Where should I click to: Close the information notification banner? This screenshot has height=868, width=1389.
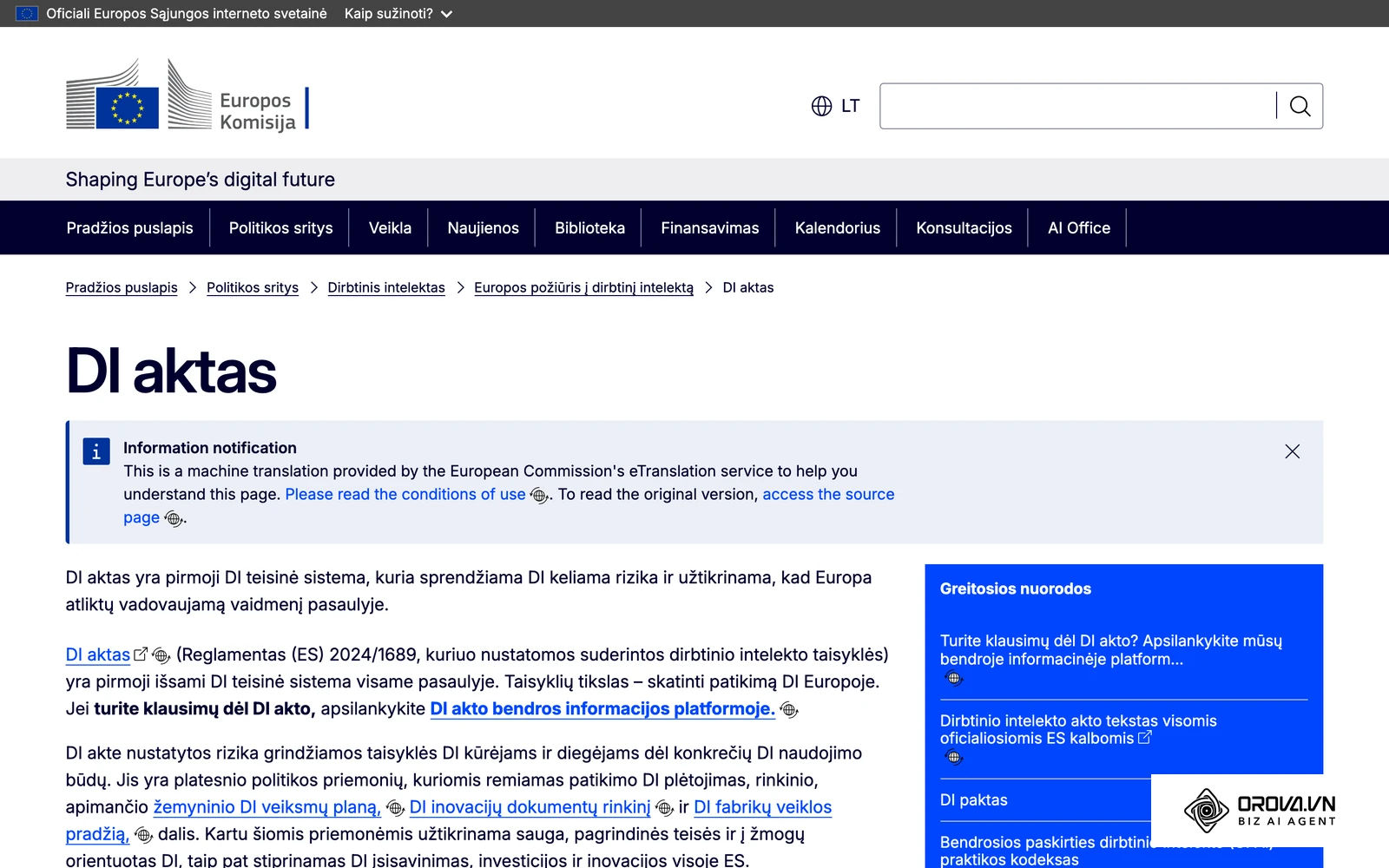point(1292,451)
